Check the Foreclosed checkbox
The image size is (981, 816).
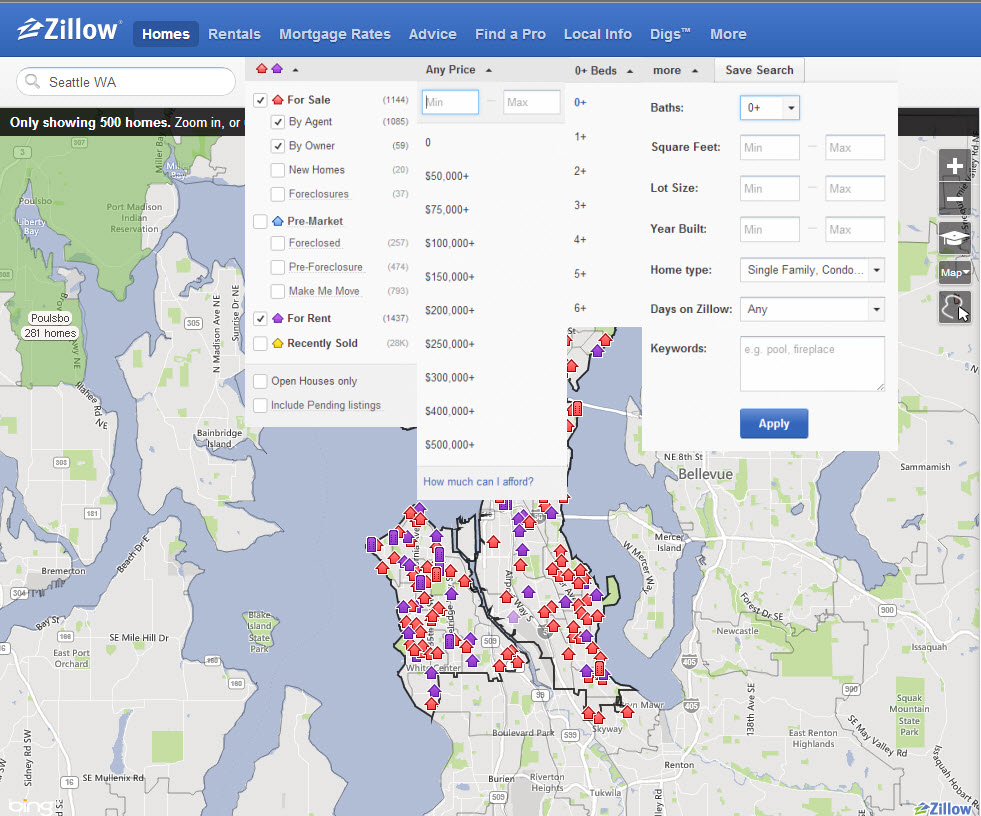coord(278,243)
